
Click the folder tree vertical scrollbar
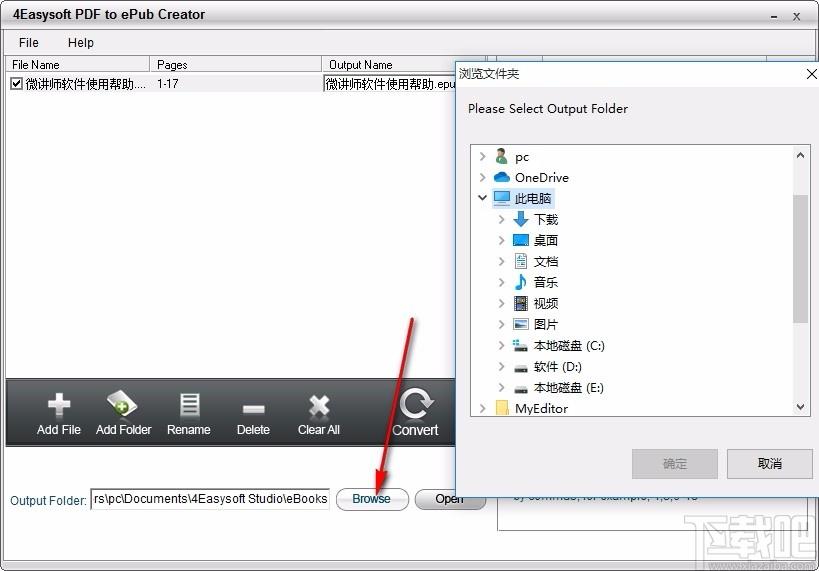(x=800, y=260)
